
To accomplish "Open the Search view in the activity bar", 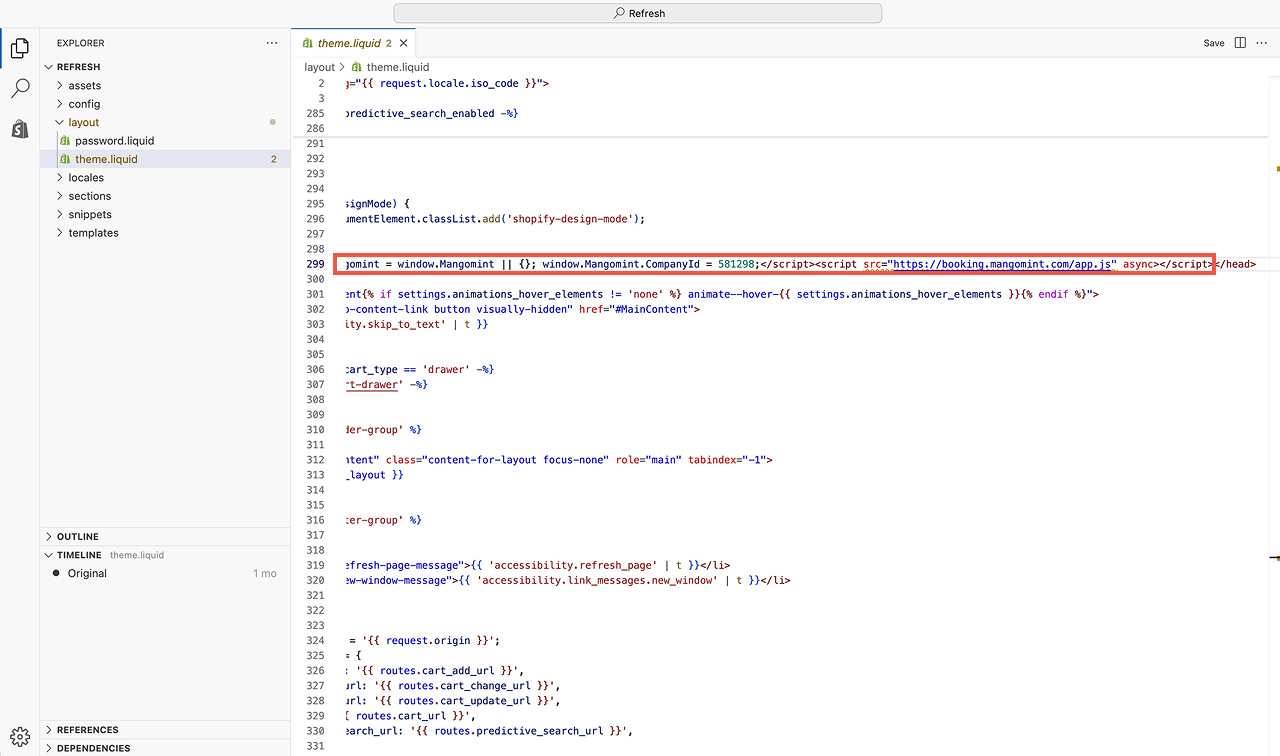I will (x=20, y=88).
